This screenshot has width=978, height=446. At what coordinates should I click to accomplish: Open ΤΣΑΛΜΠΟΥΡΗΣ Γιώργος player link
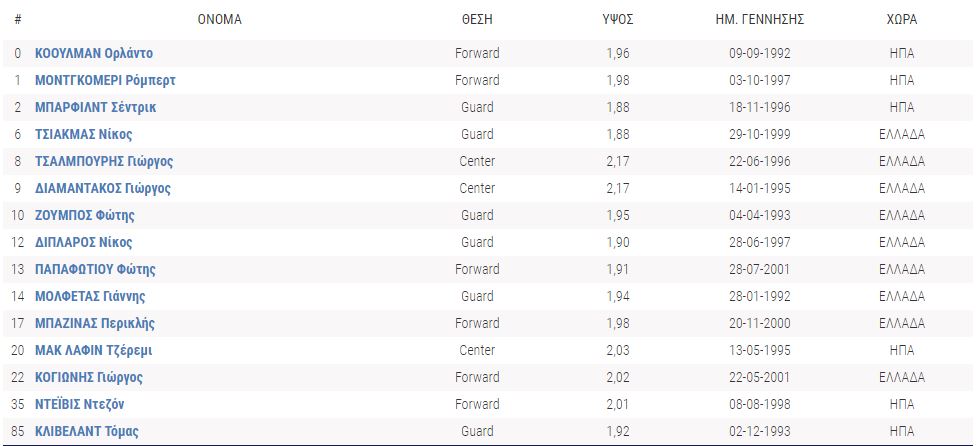[x=103, y=161]
